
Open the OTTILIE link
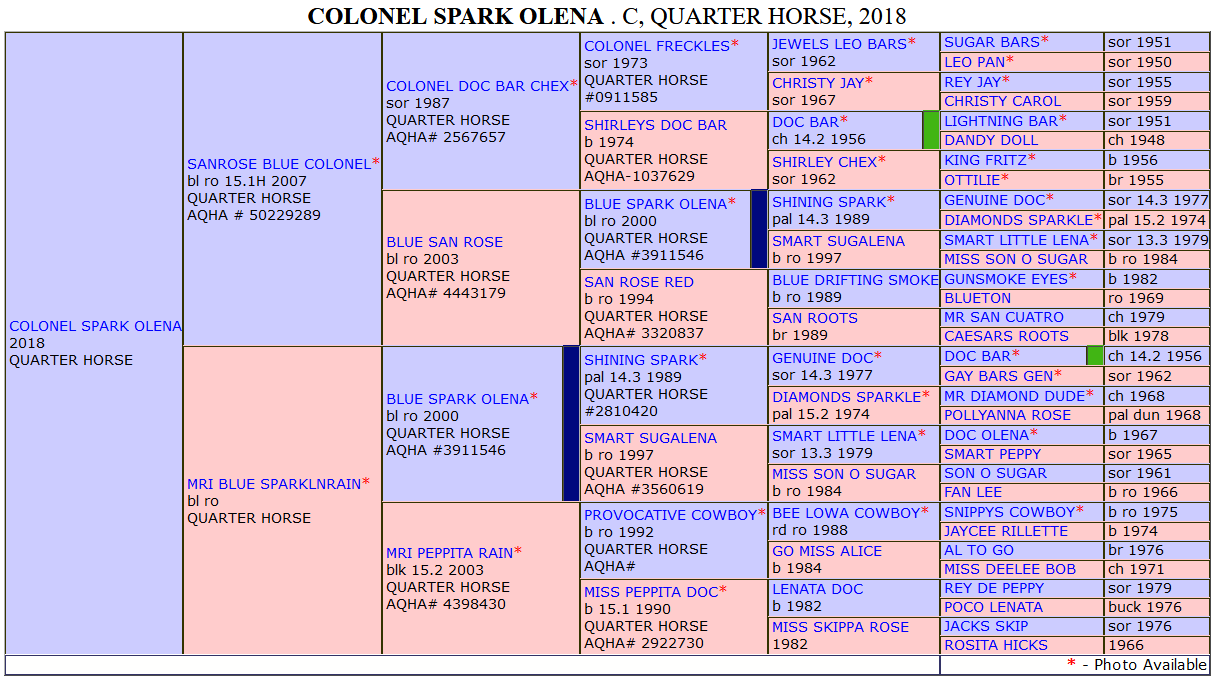(x=971, y=180)
